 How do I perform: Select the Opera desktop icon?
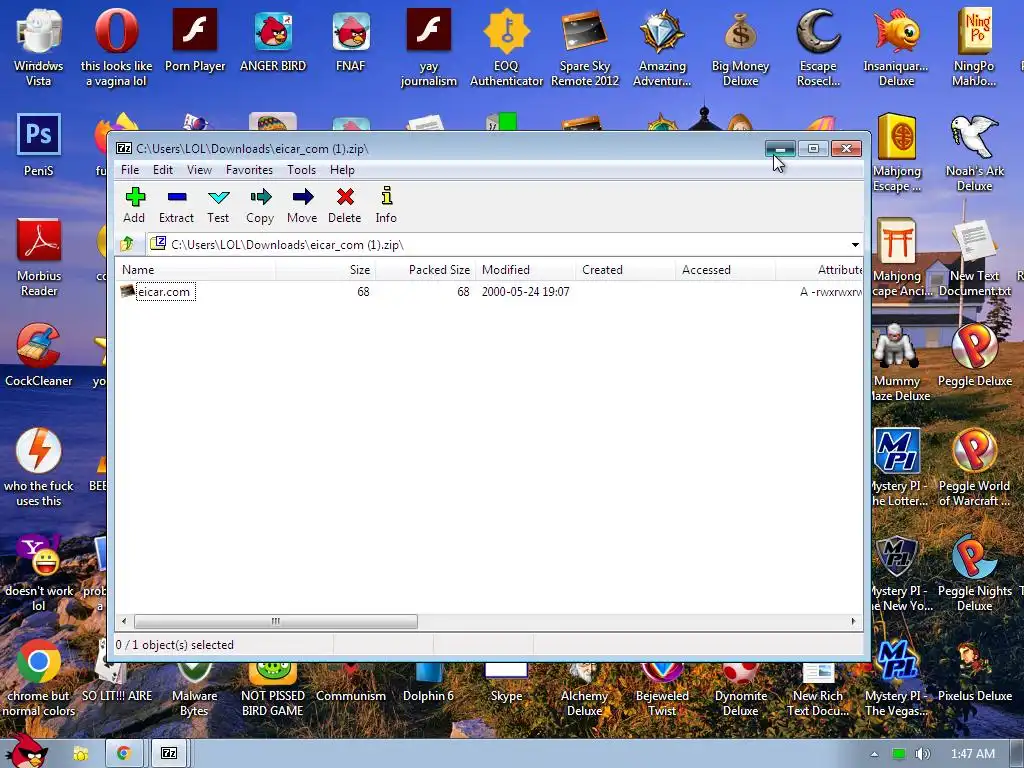pyautogui.click(x=116, y=49)
